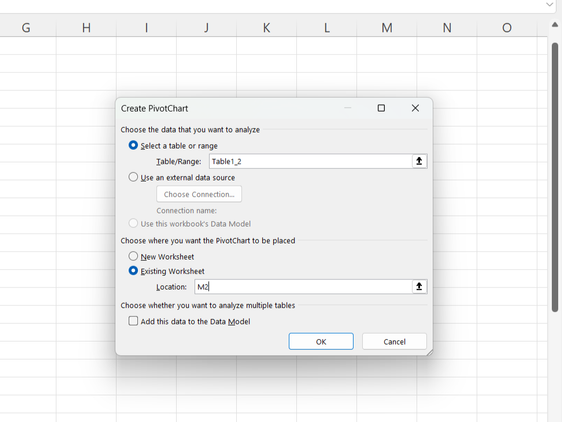Click the Location input field
Viewport: 562px width, 422px height.
point(303,286)
